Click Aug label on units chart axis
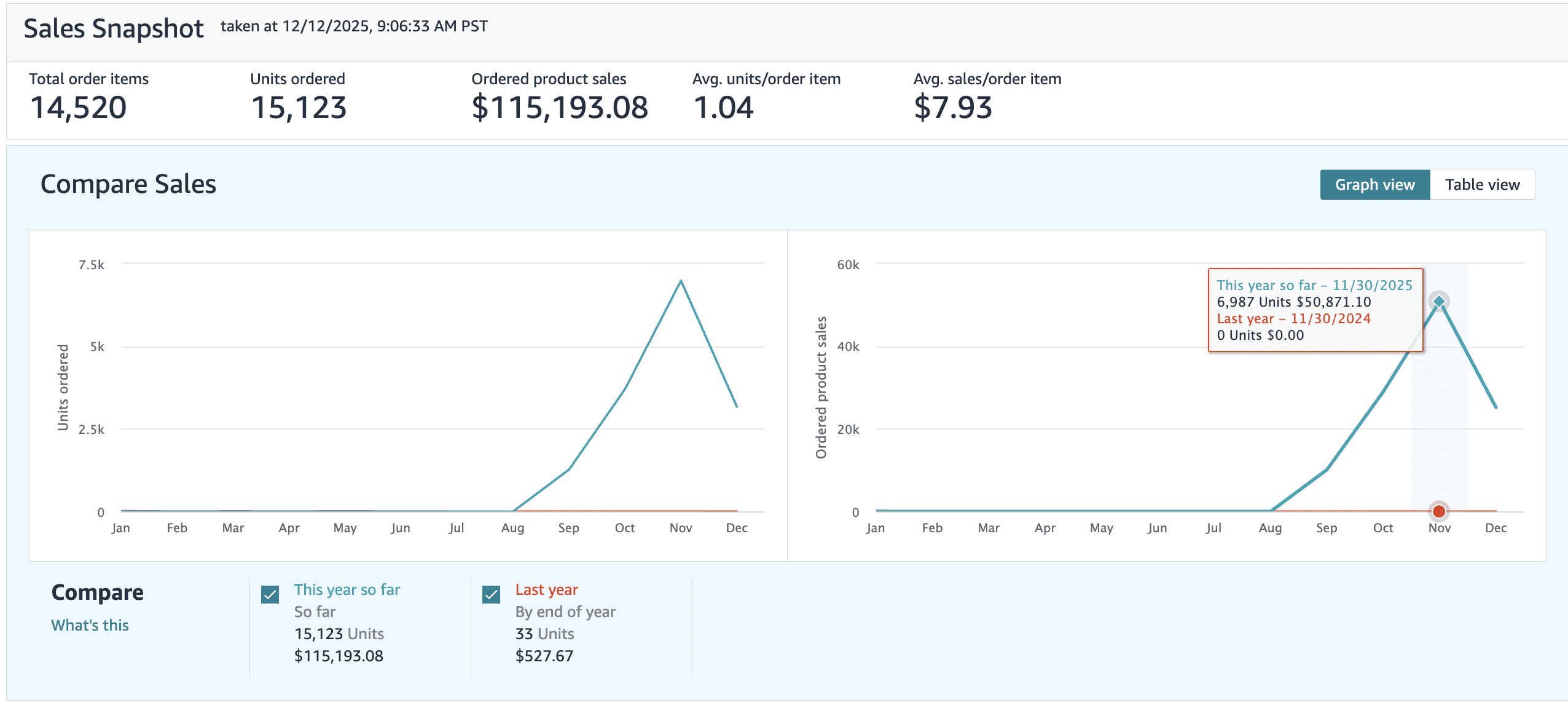Viewport: 1568px width, 708px height. [x=512, y=528]
